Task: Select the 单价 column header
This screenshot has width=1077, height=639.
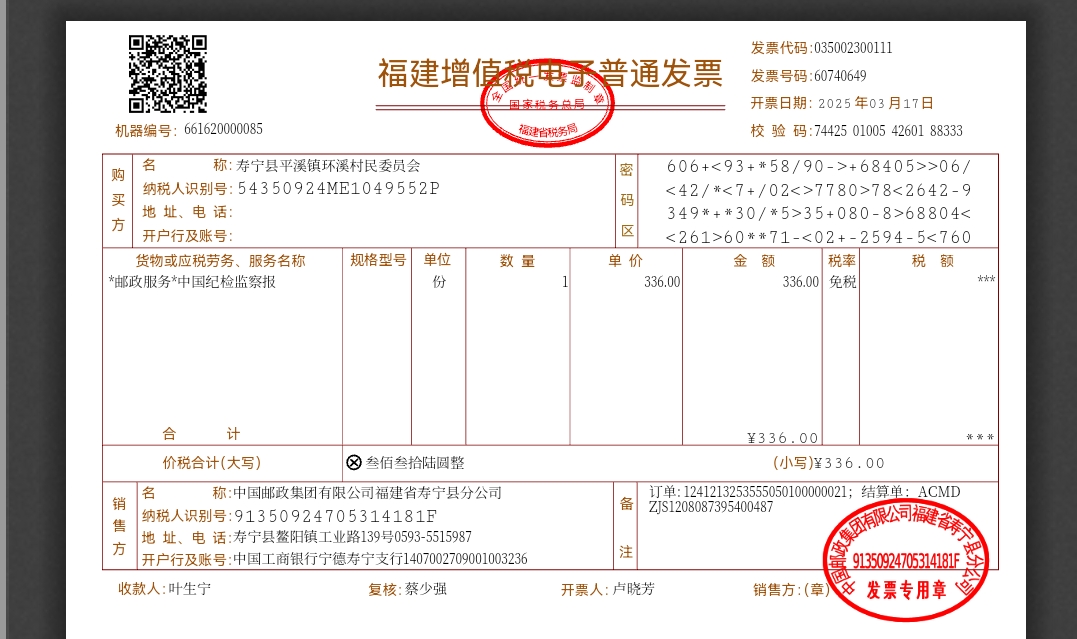Action: coord(626,260)
